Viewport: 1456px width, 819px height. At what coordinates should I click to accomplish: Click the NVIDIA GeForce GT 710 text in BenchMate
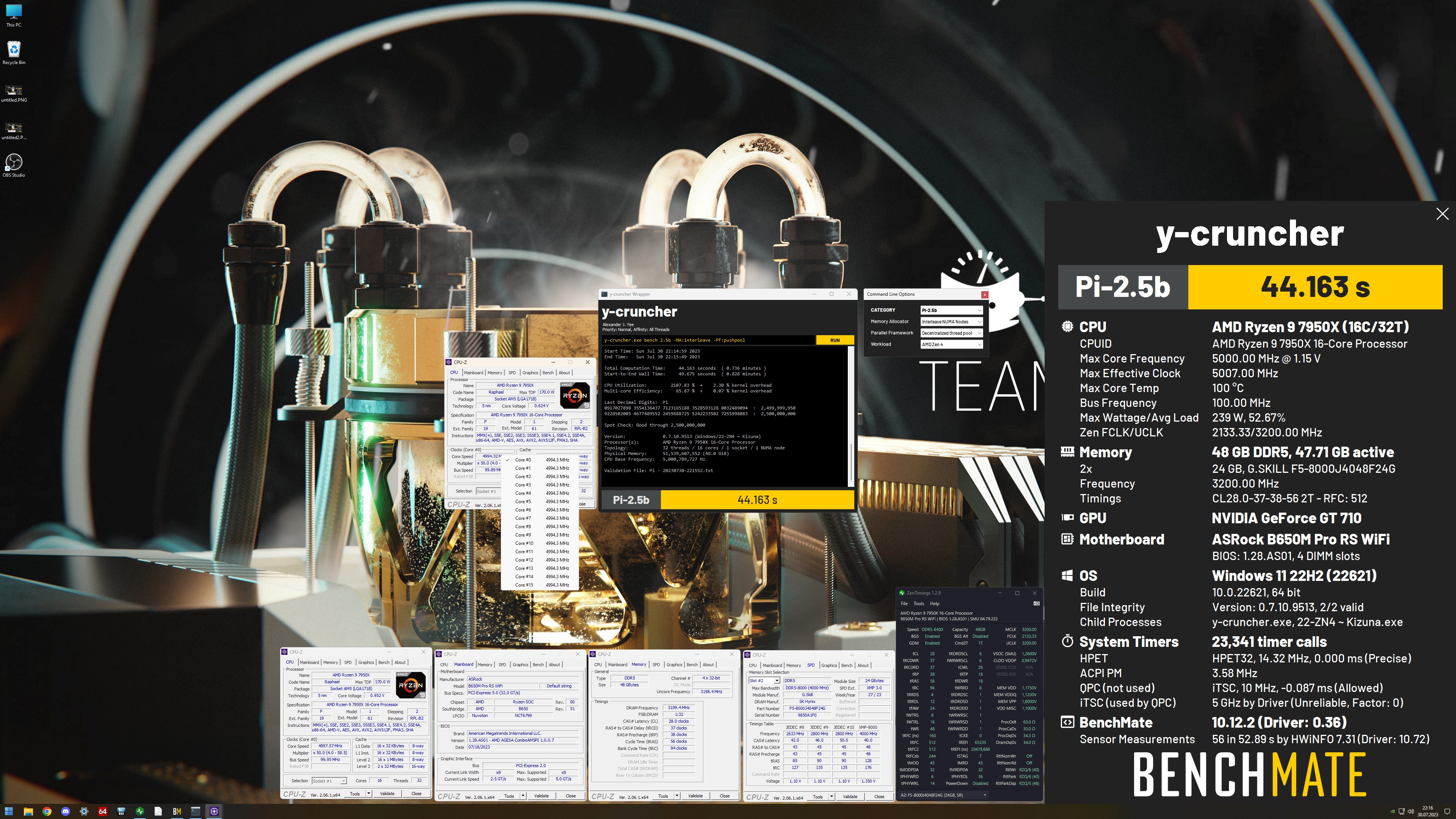coord(1287,518)
